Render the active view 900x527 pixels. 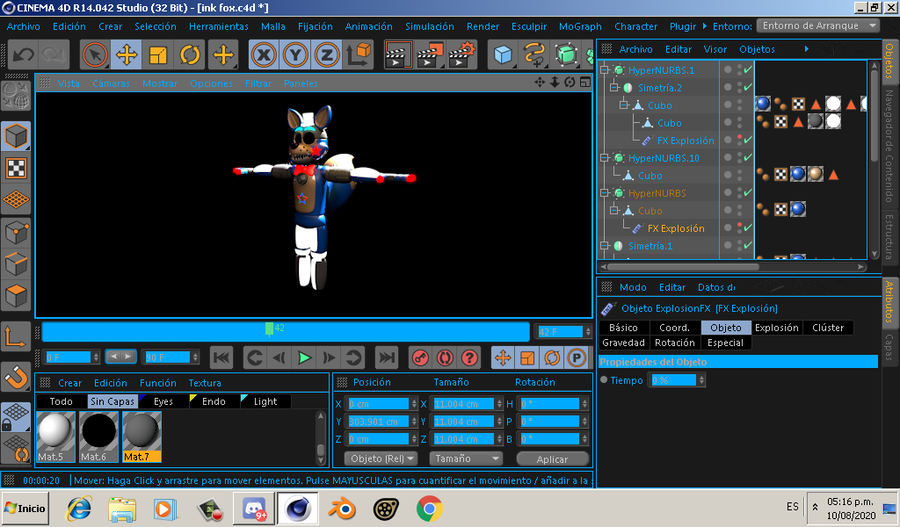click(x=398, y=55)
